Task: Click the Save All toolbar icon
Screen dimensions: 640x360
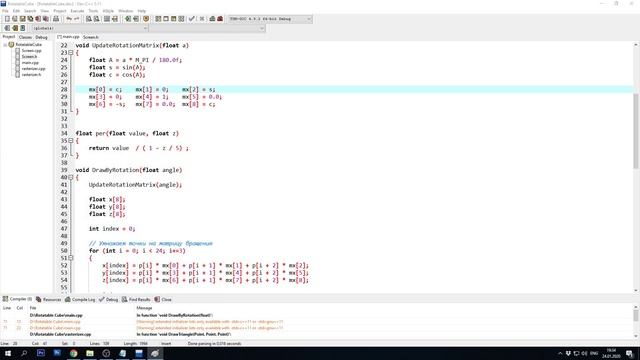Action: tap(30, 19)
